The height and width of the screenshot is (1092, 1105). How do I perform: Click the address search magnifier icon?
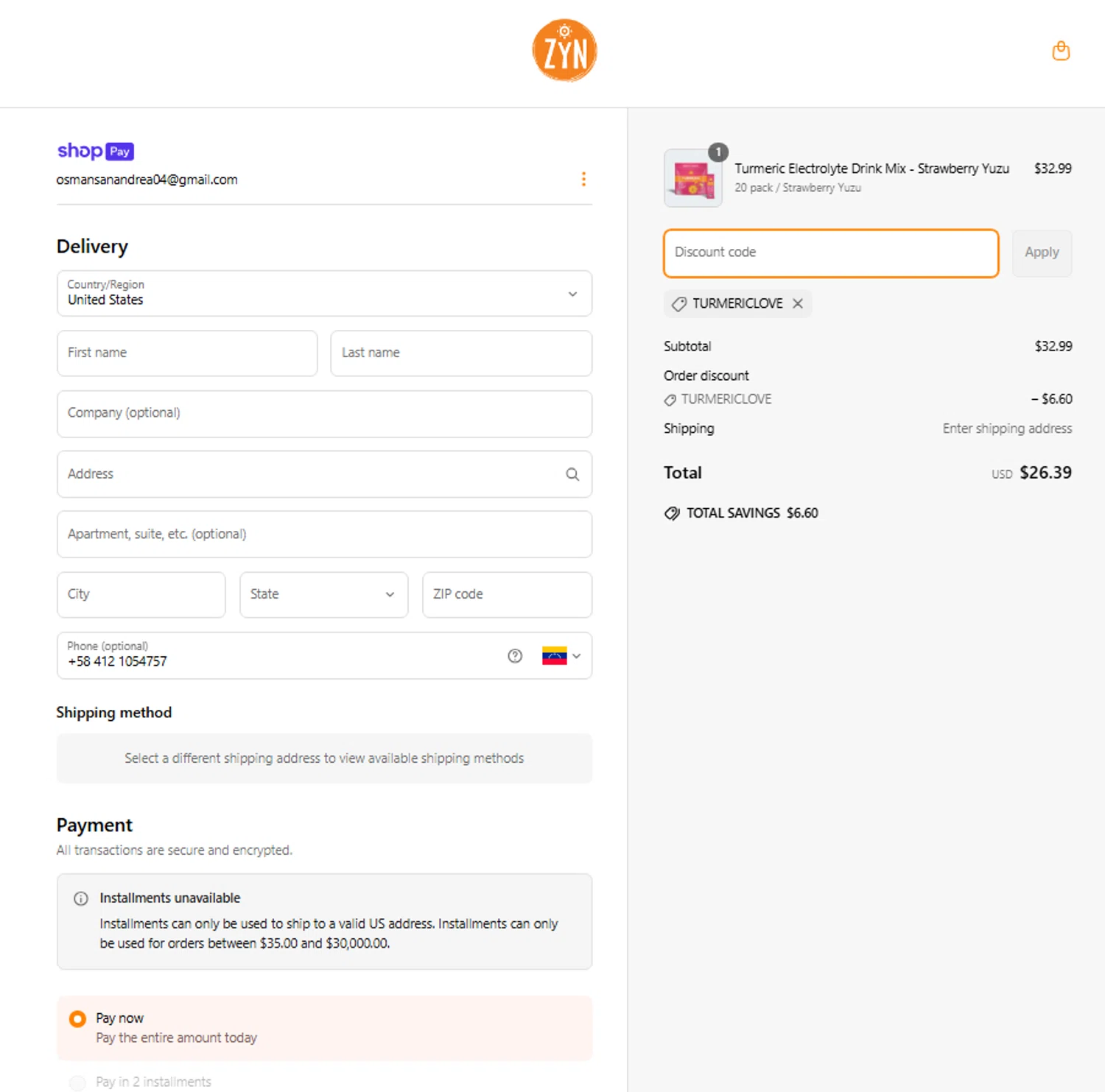click(x=572, y=474)
